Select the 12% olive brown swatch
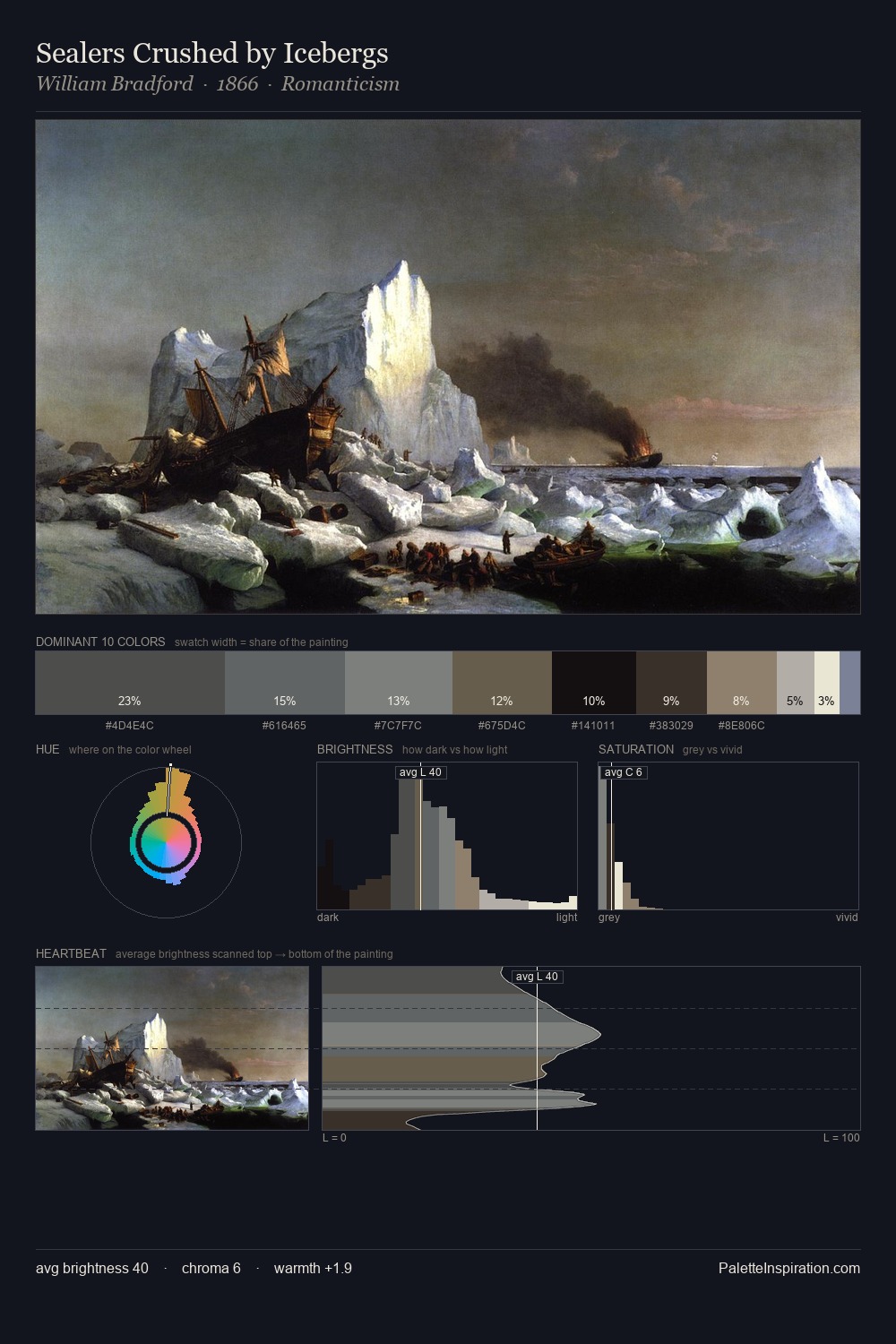Image resolution: width=896 pixels, height=1344 pixels. [x=502, y=683]
